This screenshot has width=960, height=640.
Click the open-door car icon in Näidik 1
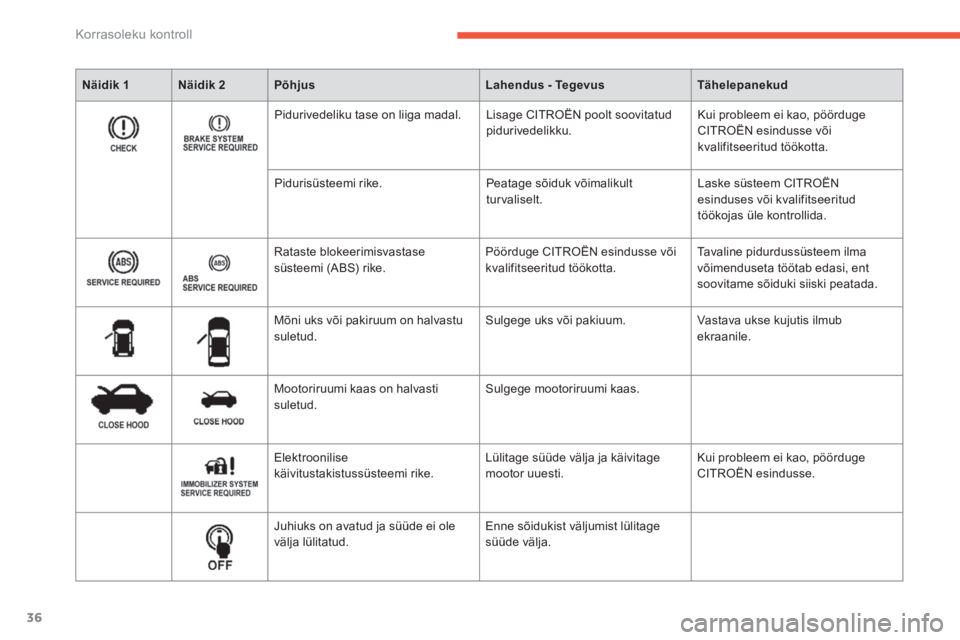click(x=121, y=338)
